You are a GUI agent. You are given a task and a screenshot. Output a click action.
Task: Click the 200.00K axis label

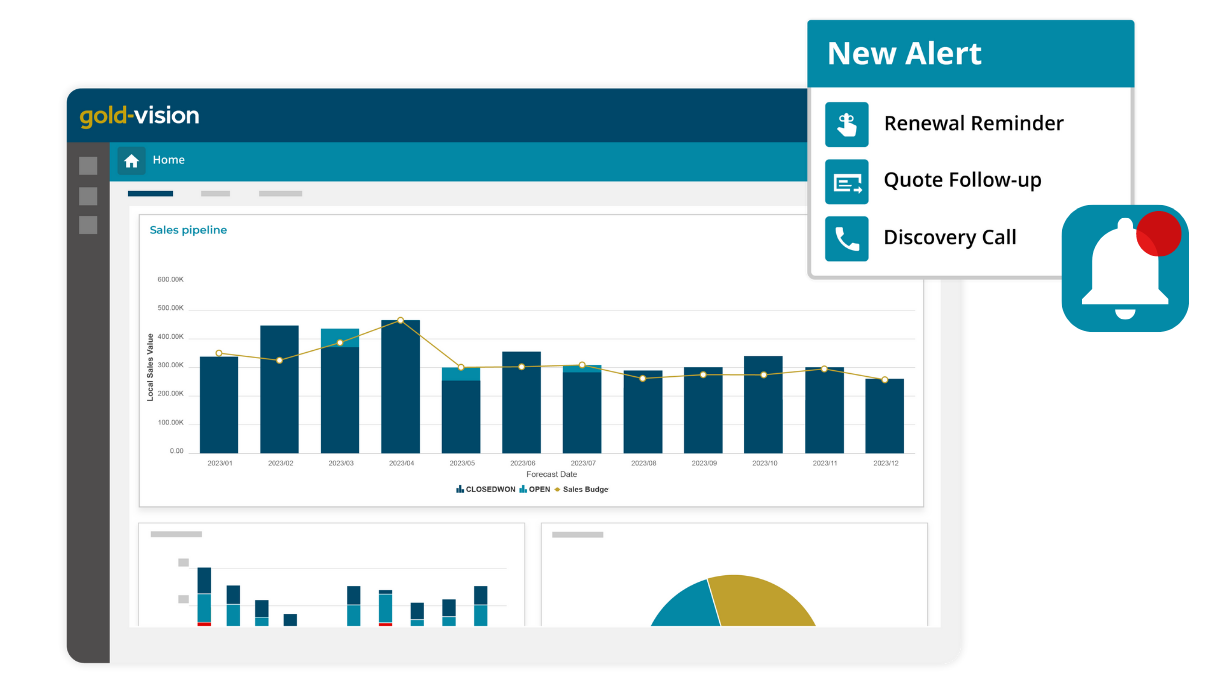pyautogui.click(x=170, y=394)
